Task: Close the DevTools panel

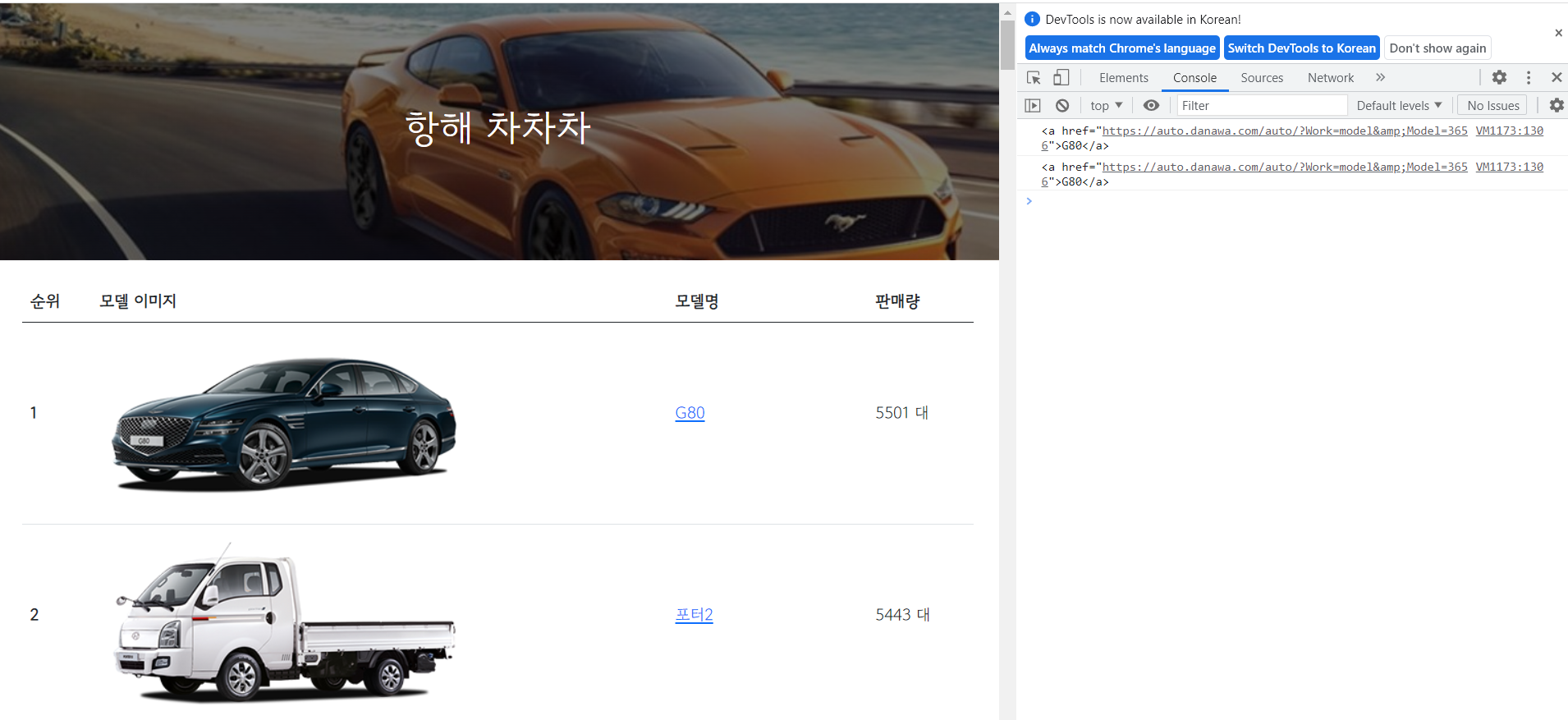Action: click(x=1556, y=77)
